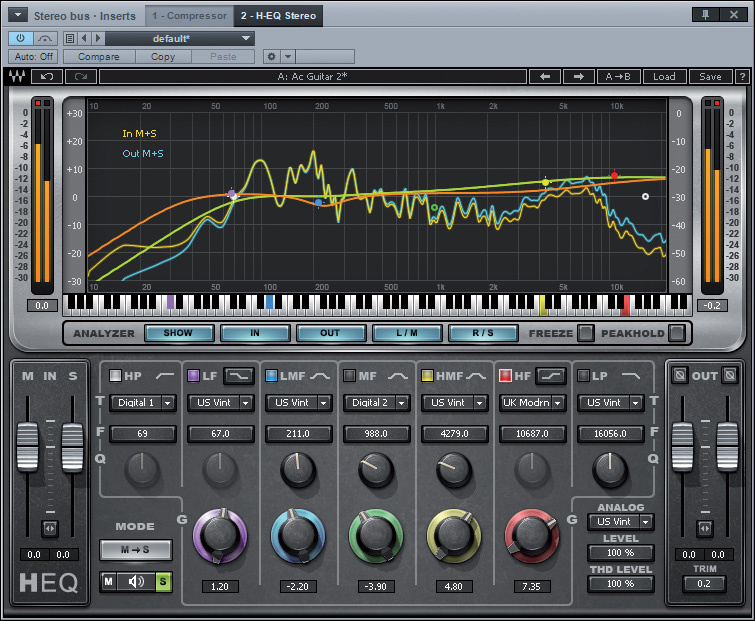Click the purple LF gain knob
This screenshot has height=621, width=755.
[x=220, y=536]
